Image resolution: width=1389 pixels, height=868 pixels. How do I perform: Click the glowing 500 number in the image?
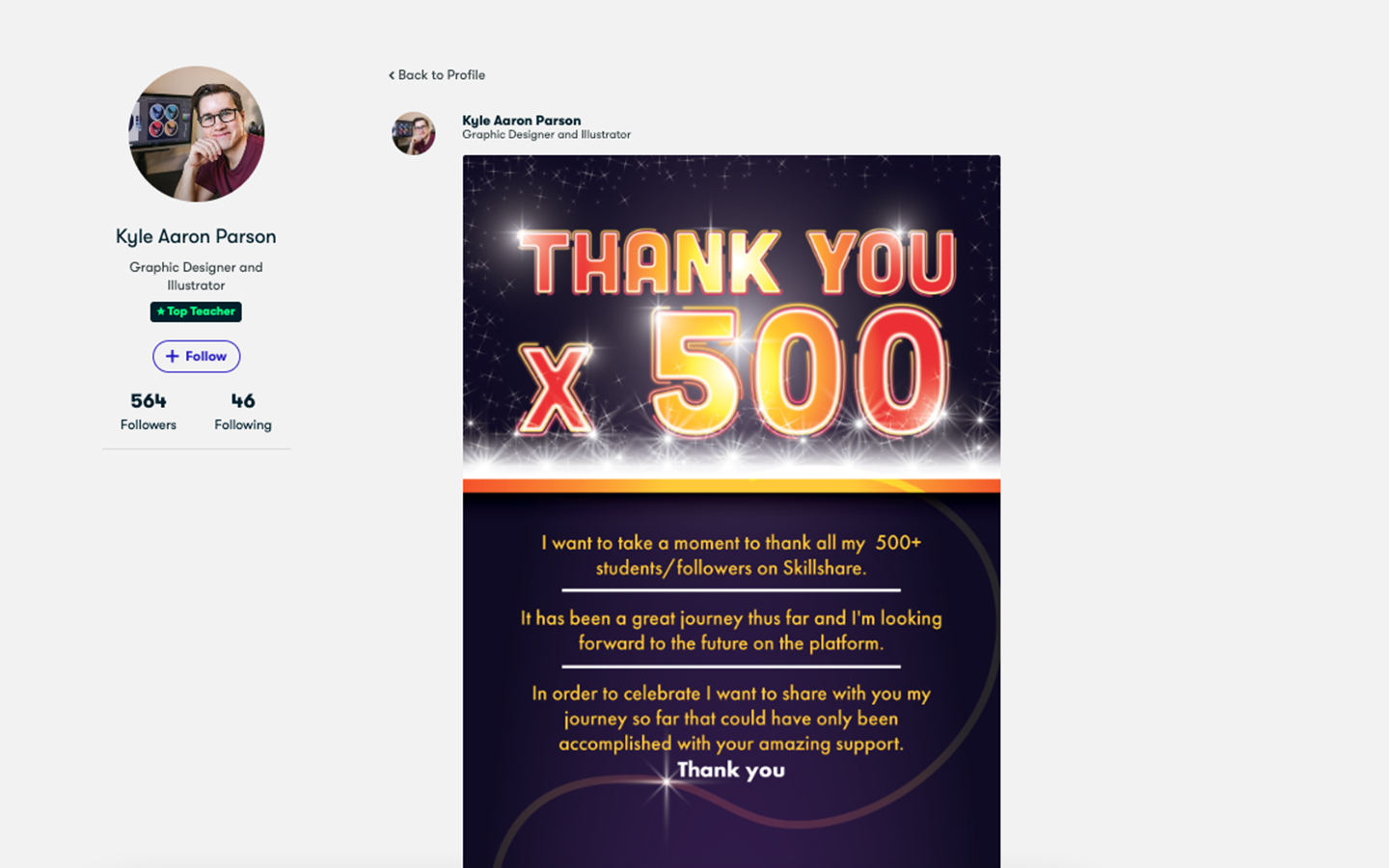799,372
